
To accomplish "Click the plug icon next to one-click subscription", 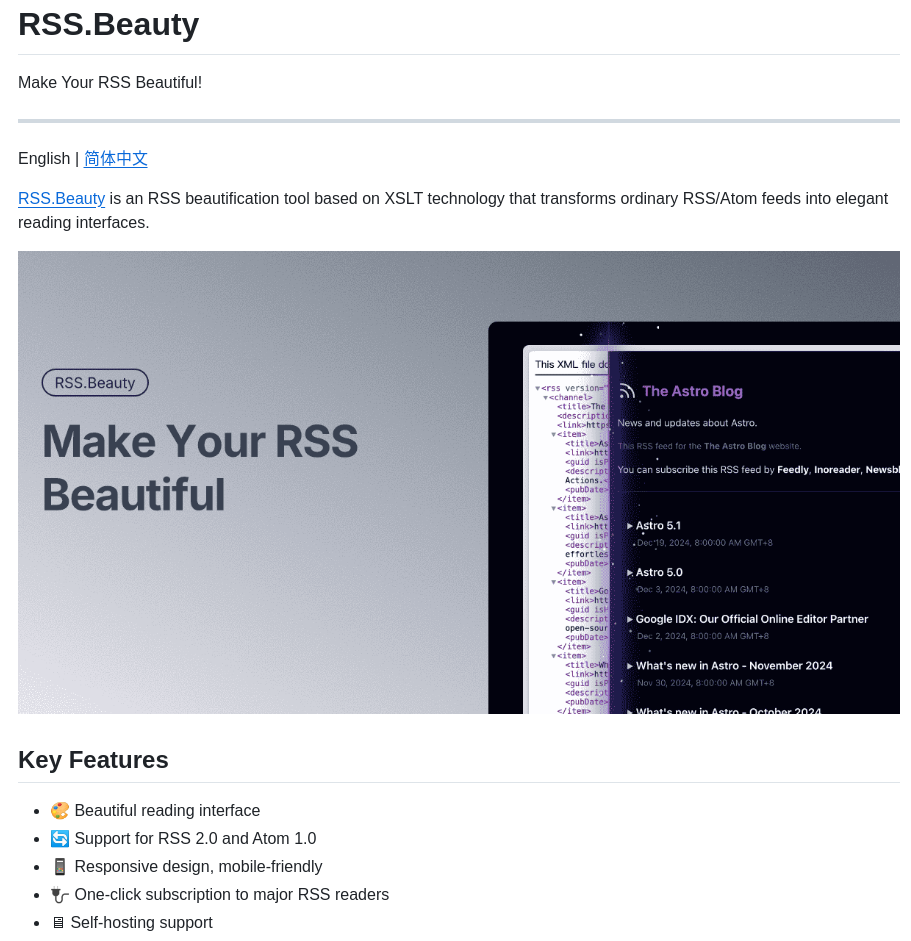I will (x=60, y=894).
